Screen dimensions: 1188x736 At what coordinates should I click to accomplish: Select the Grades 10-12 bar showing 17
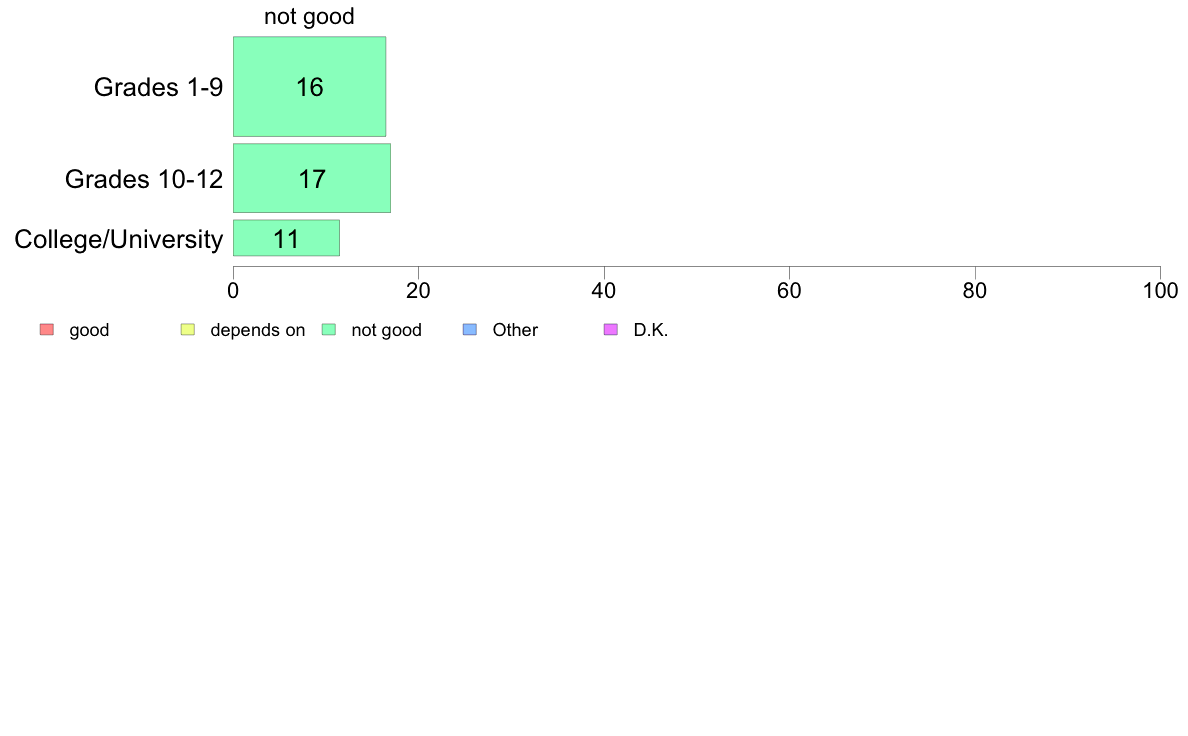311,178
